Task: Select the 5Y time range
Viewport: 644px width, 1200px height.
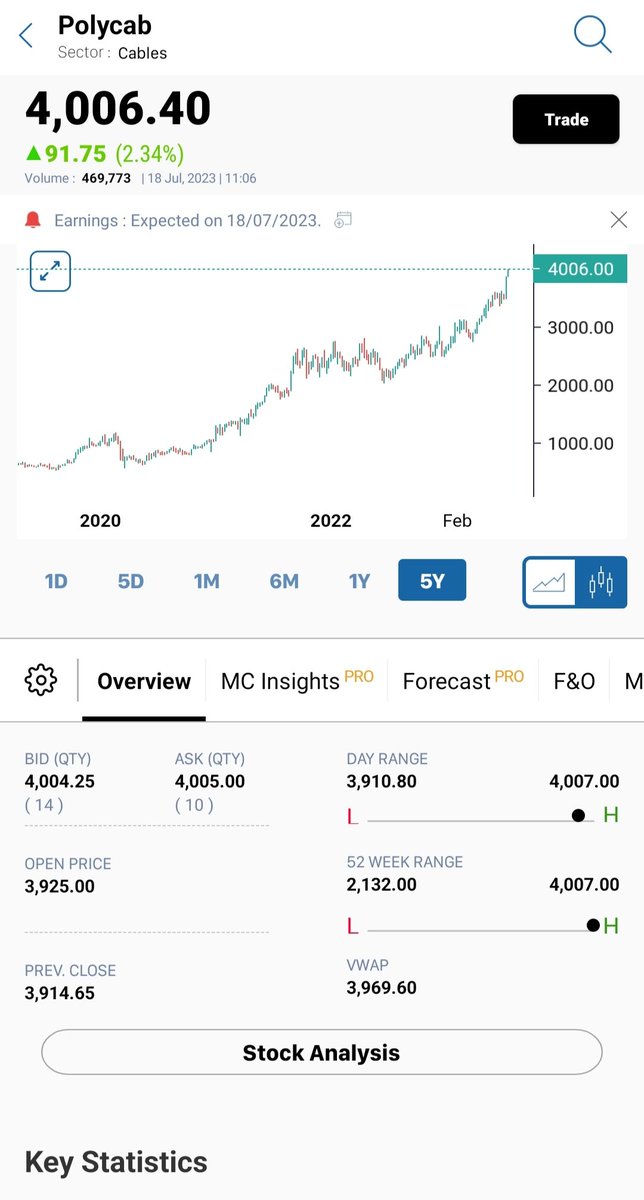Action: [x=432, y=581]
